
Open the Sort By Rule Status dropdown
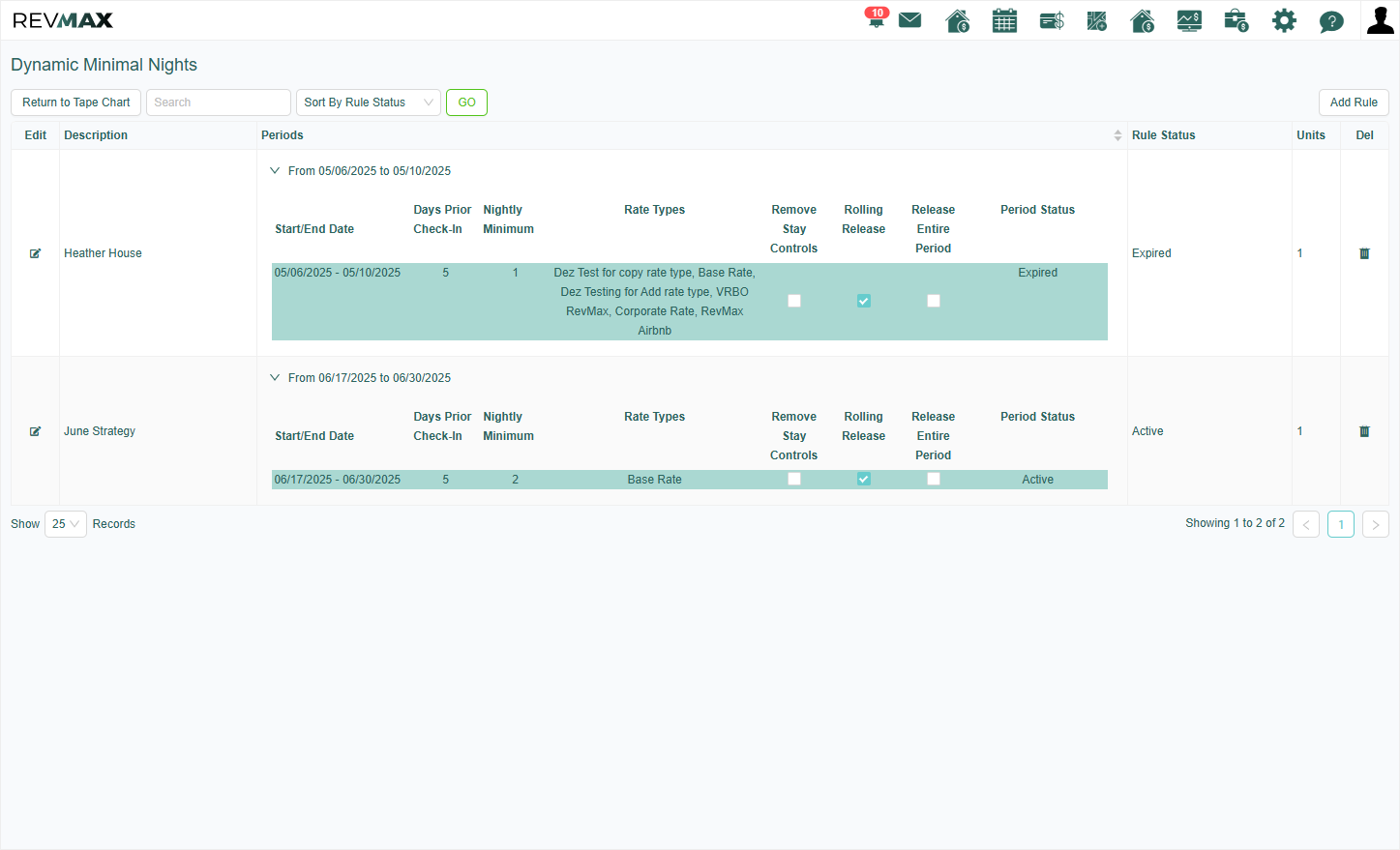click(369, 103)
